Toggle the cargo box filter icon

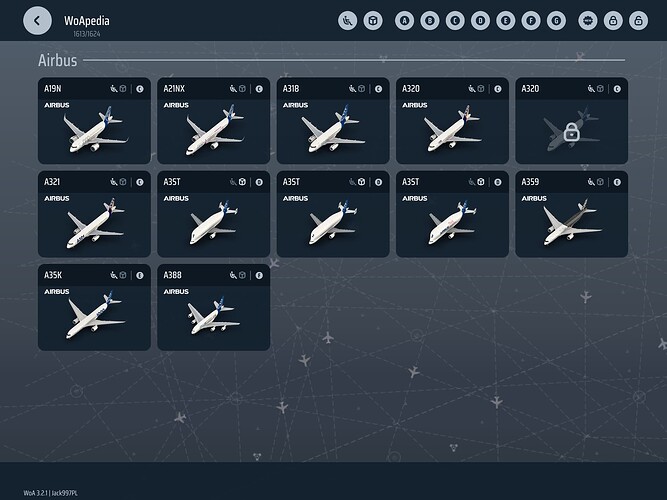coord(372,20)
